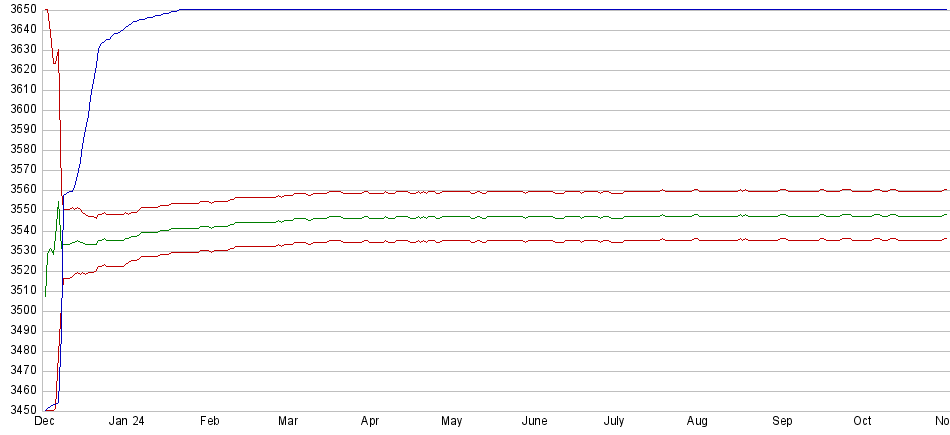Viewport: 950px width, 435px height.
Task: Click the green line in the chart
Action: click(x=500, y=217)
